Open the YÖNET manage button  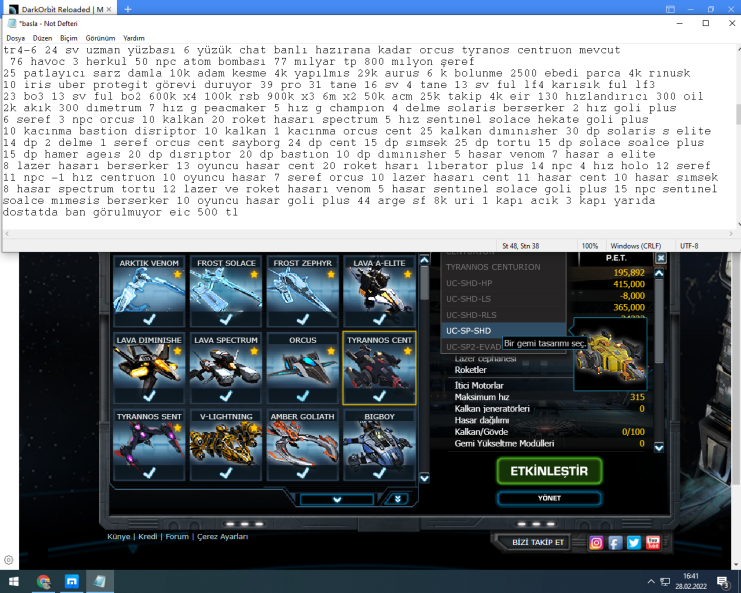[x=549, y=498]
